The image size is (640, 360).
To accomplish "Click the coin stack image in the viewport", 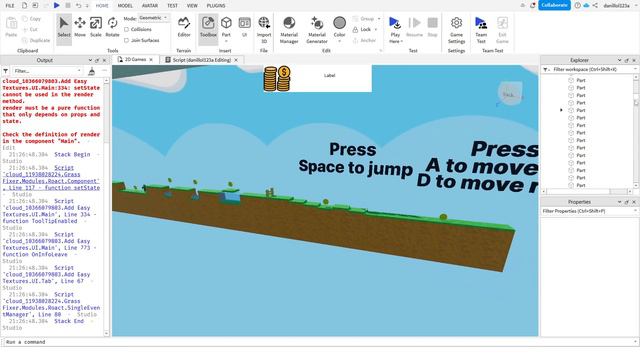I will click(x=277, y=78).
